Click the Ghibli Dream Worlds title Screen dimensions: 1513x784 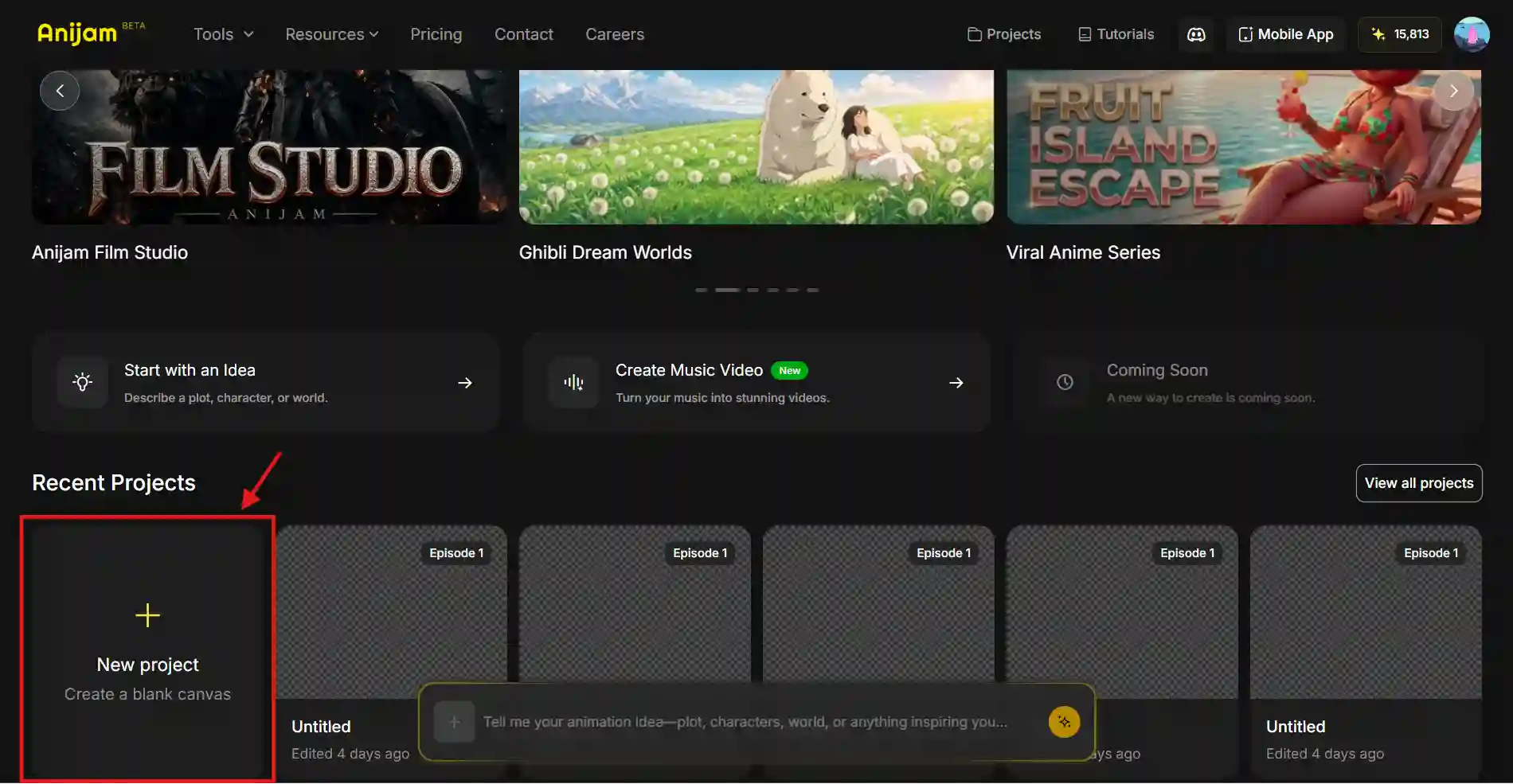click(605, 252)
